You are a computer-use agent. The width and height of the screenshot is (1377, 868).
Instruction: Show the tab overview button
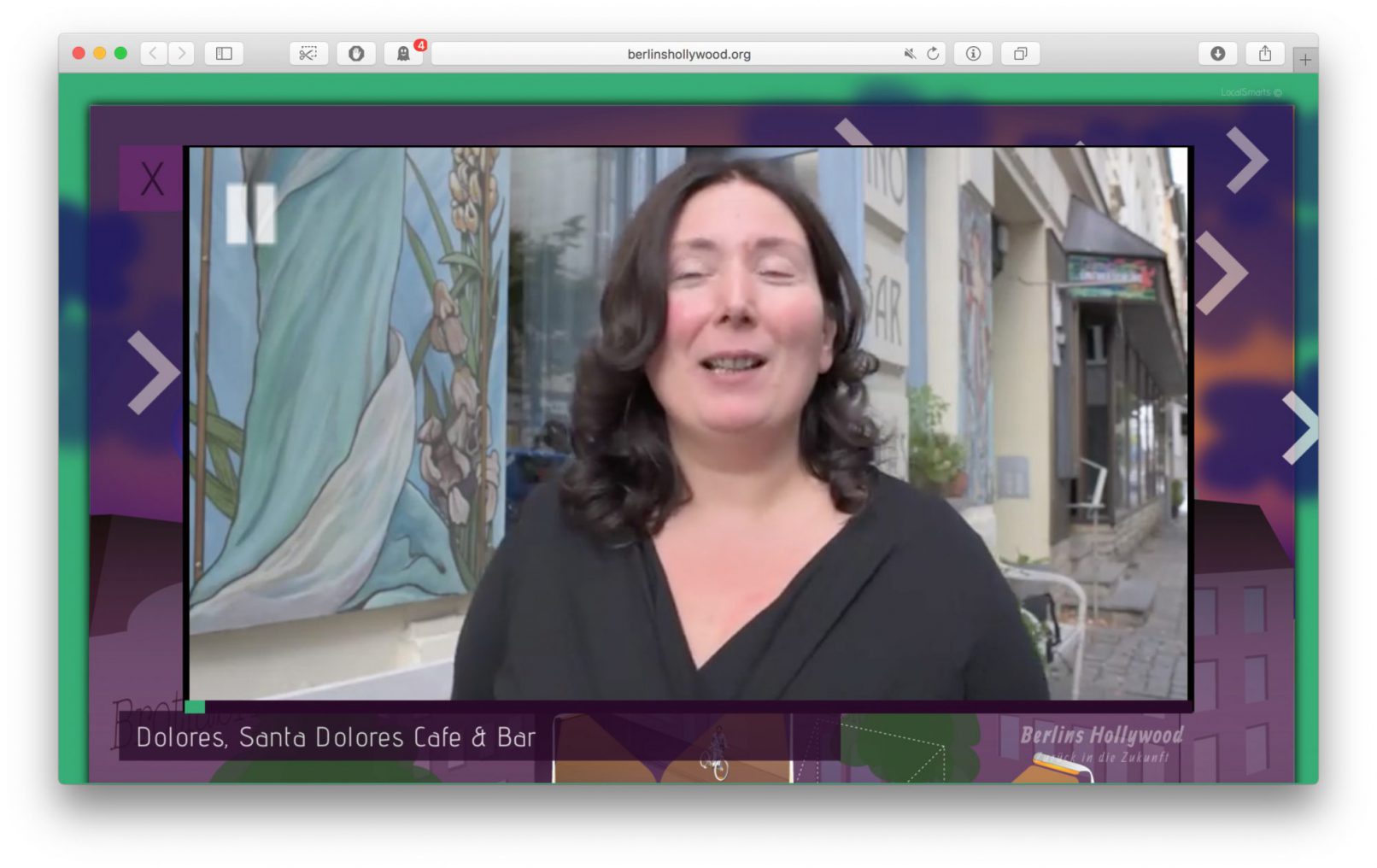click(1020, 54)
